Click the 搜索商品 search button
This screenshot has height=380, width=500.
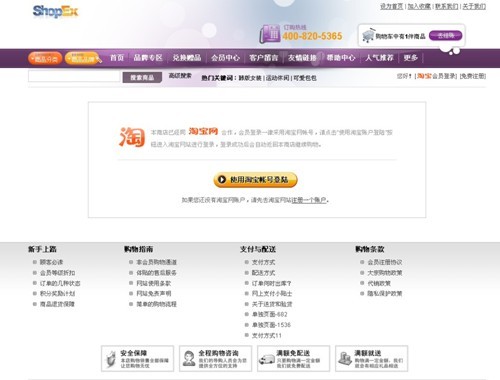tap(142, 77)
